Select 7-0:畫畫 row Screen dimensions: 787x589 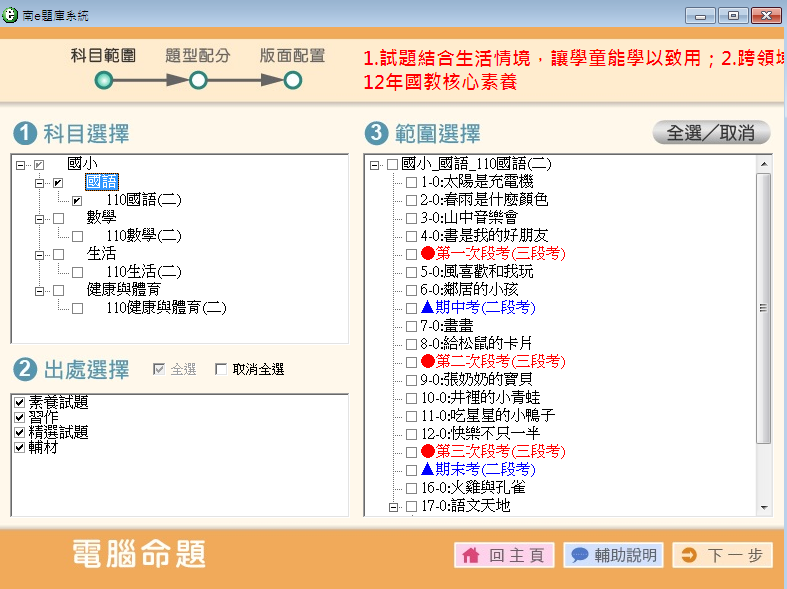(446, 326)
